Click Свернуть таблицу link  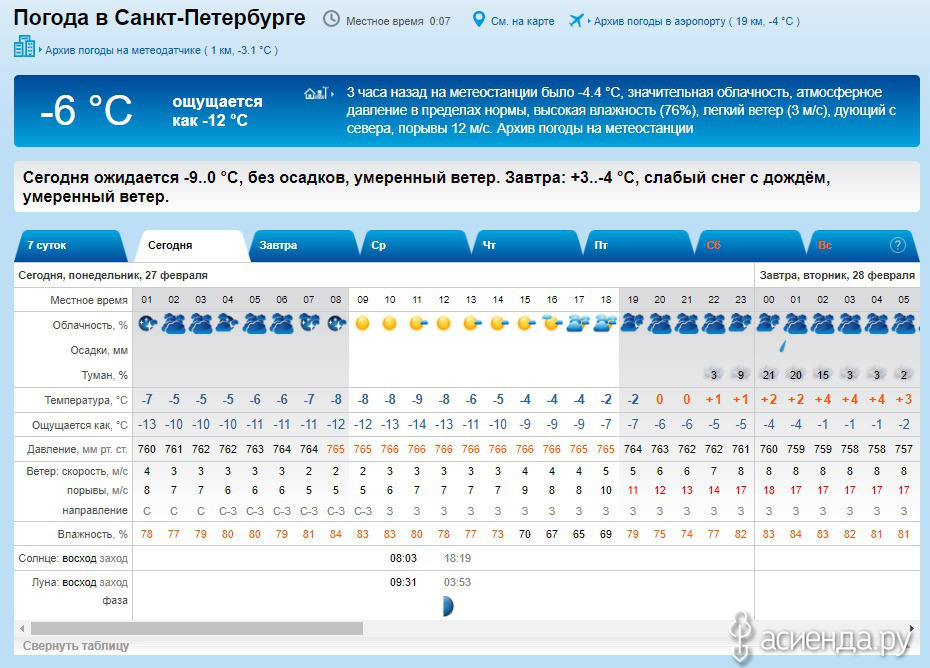[76, 645]
